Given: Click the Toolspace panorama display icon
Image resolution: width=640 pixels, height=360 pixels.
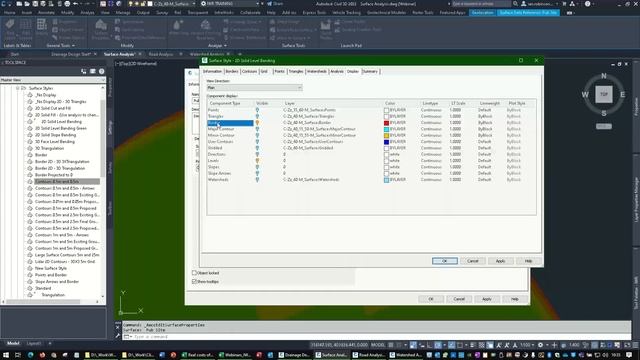Looking at the screenshot, I should [93, 71].
